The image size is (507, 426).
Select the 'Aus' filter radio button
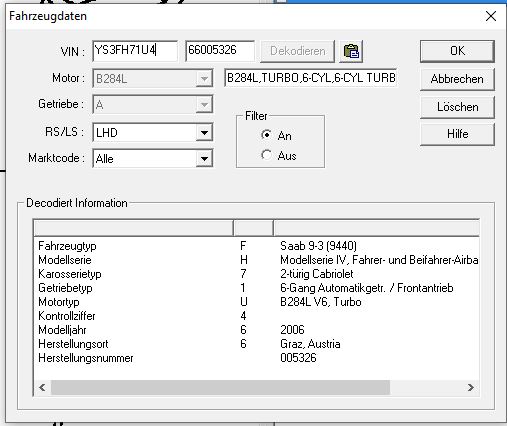(x=266, y=155)
